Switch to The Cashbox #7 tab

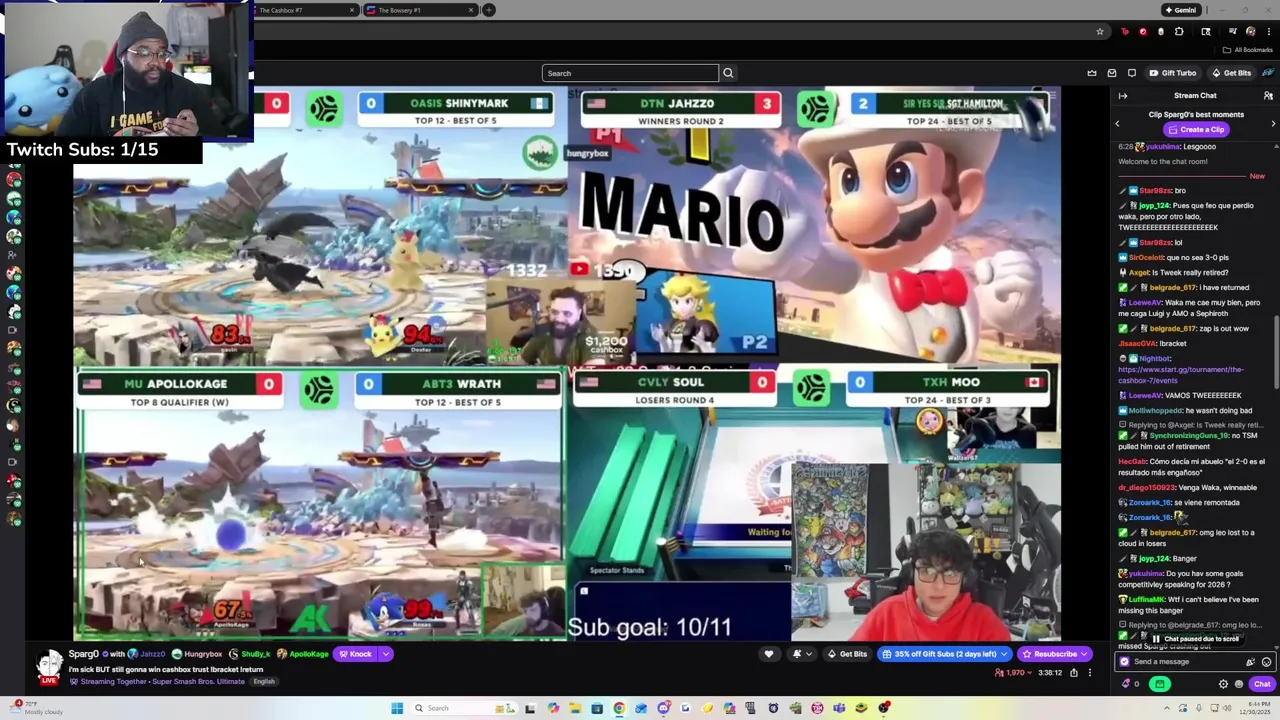(x=300, y=10)
